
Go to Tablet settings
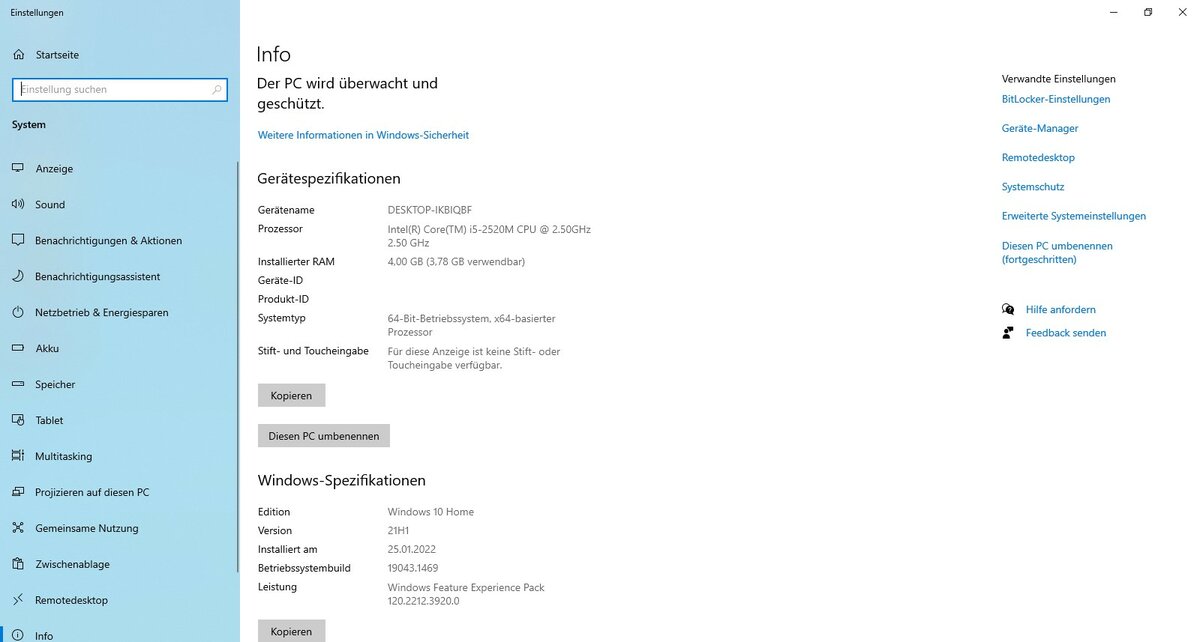49,421
